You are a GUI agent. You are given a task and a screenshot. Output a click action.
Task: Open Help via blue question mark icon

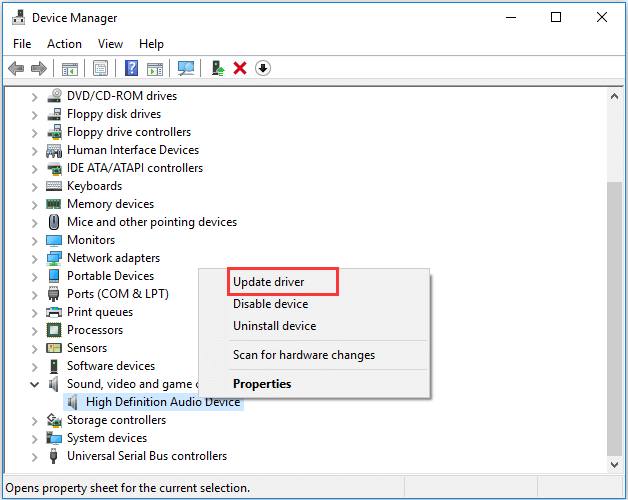click(131, 68)
